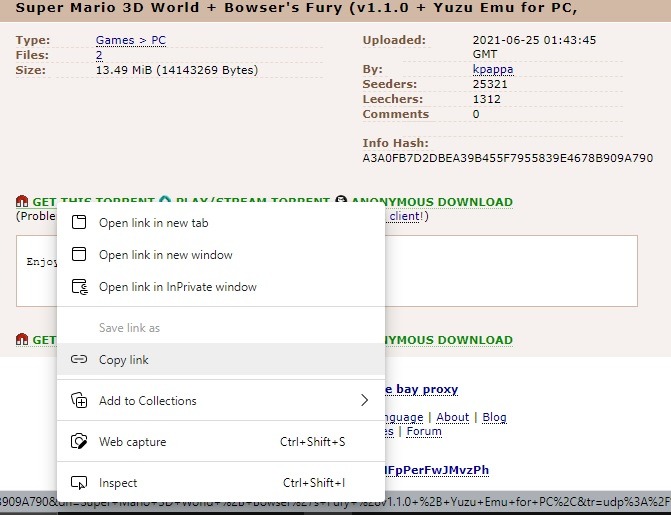Image resolution: width=671 pixels, height=515 pixels.
Task: Open the Forum link in footer
Action: click(x=423, y=432)
